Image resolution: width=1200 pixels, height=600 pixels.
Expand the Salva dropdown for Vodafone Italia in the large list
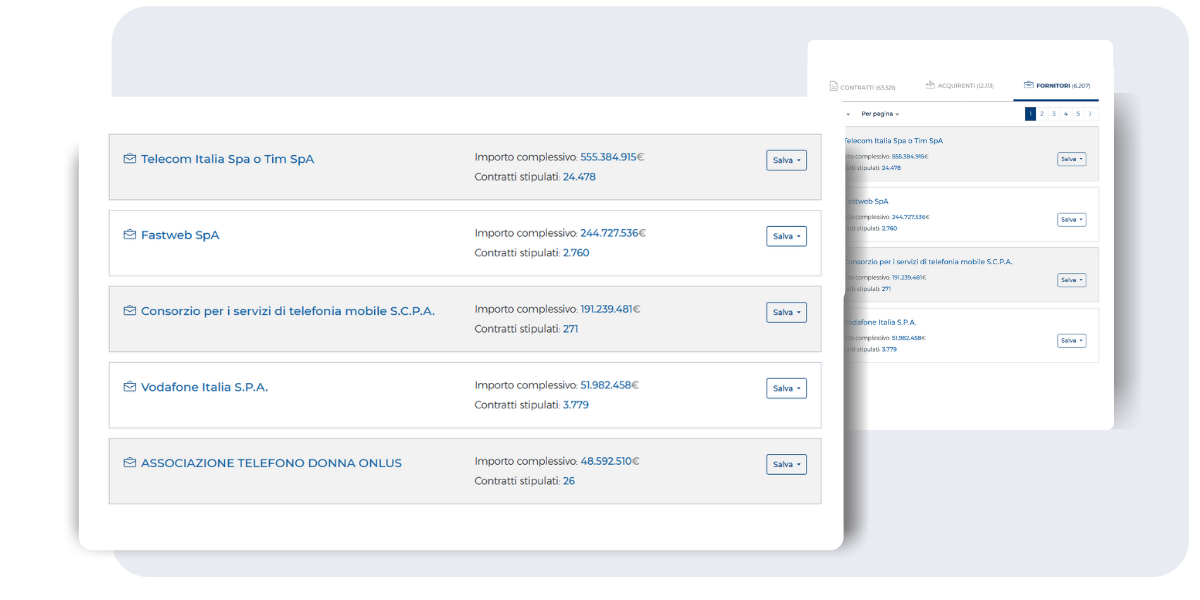pos(786,388)
